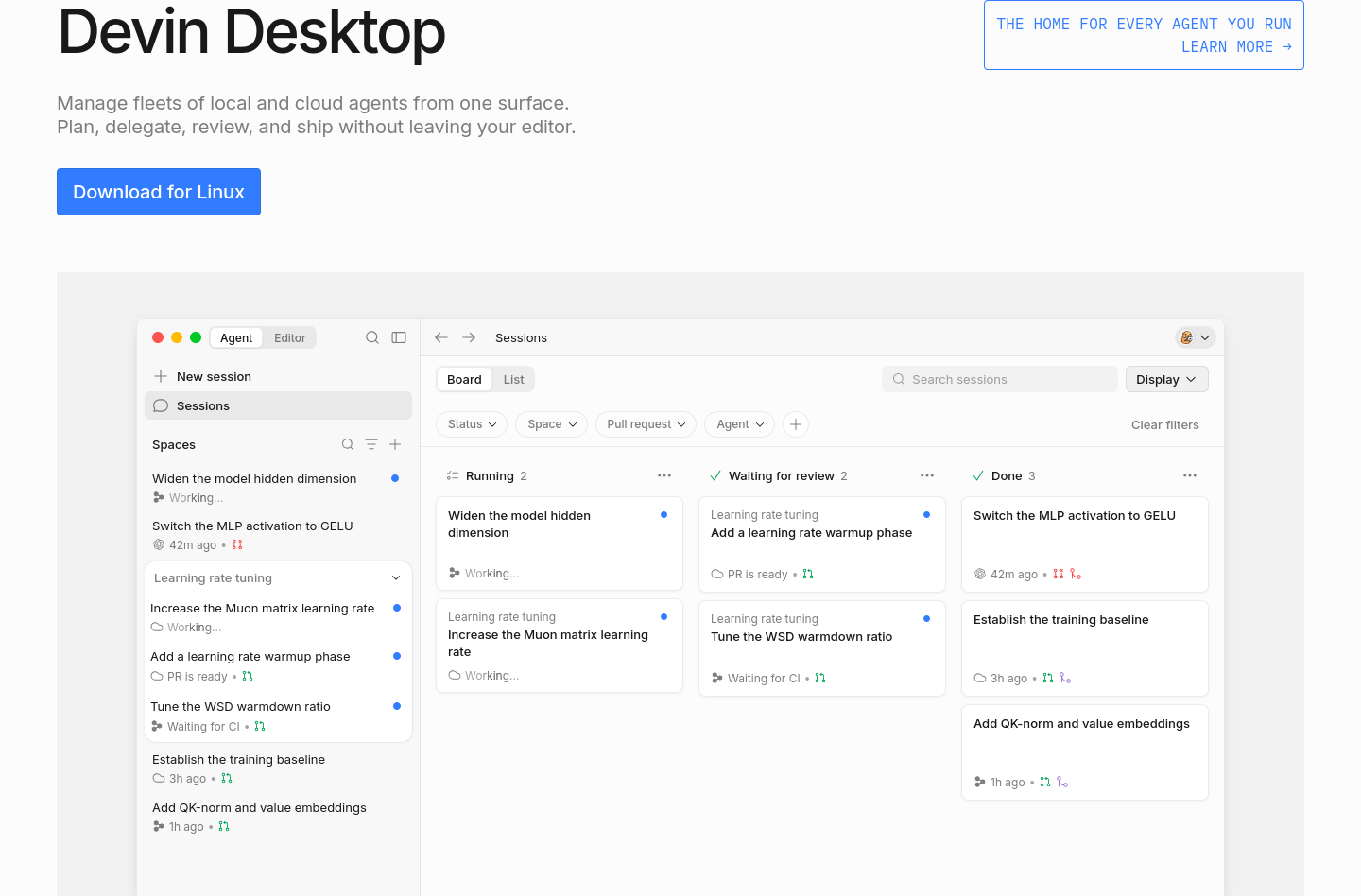The image size is (1361, 896).
Task: Click the green PR icon on Add a learning rate warmup card
Action: (808, 574)
